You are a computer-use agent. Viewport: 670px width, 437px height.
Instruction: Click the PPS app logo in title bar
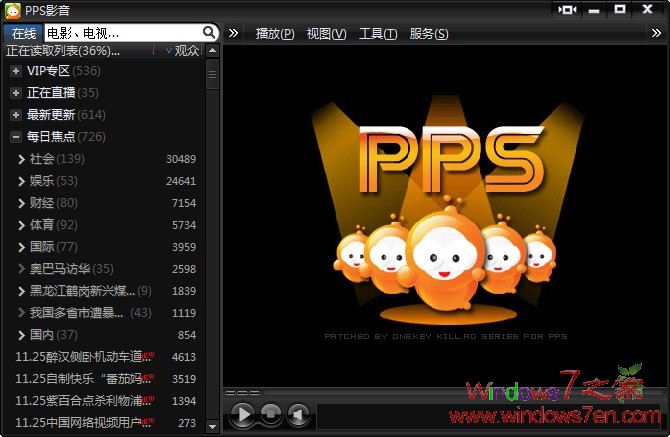coord(12,10)
